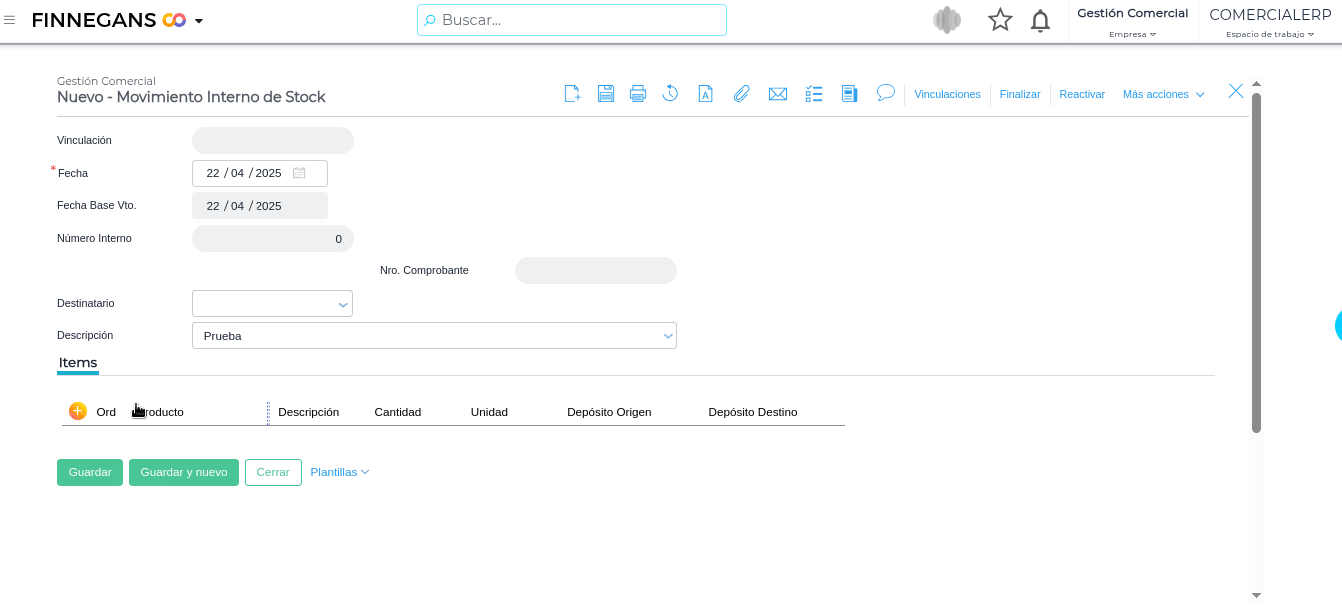Viewport: 1342px width, 608px height.
Task: Expand Más acciones menu
Action: point(1164,94)
